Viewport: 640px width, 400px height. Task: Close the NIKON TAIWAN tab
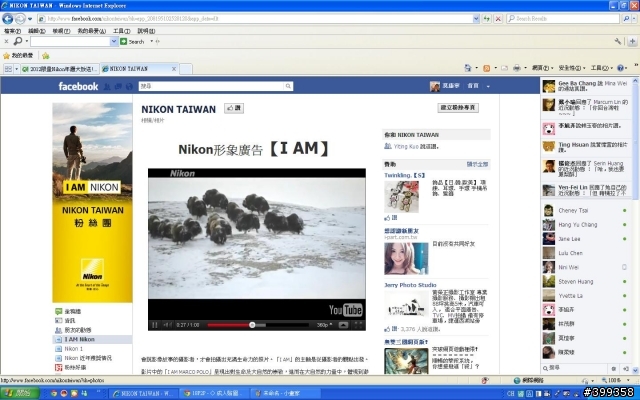[x=174, y=69]
